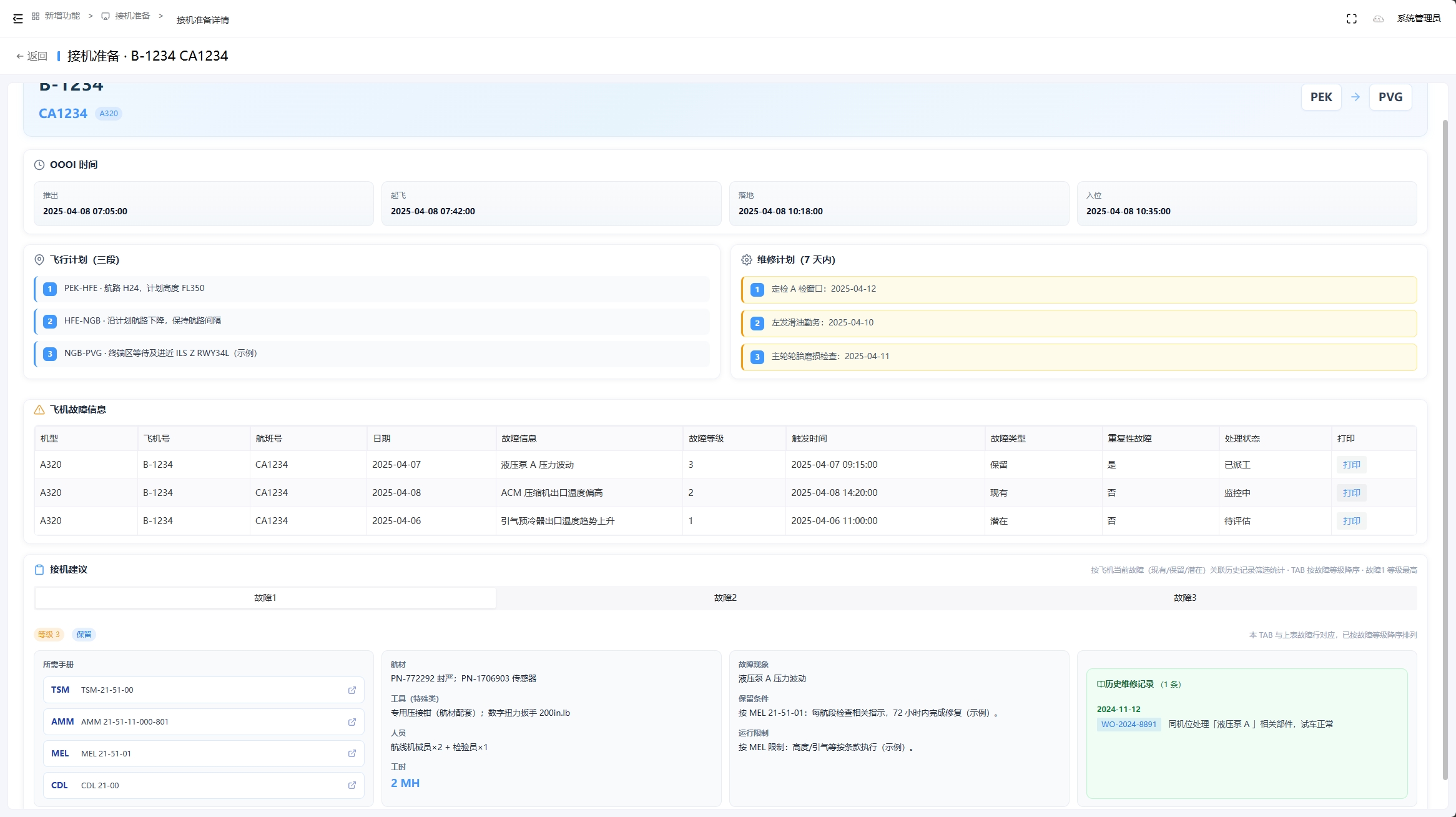Click the arrow between PEK and PVG
The height and width of the screenshot is (817, 1456).
tap(1355, 97)
